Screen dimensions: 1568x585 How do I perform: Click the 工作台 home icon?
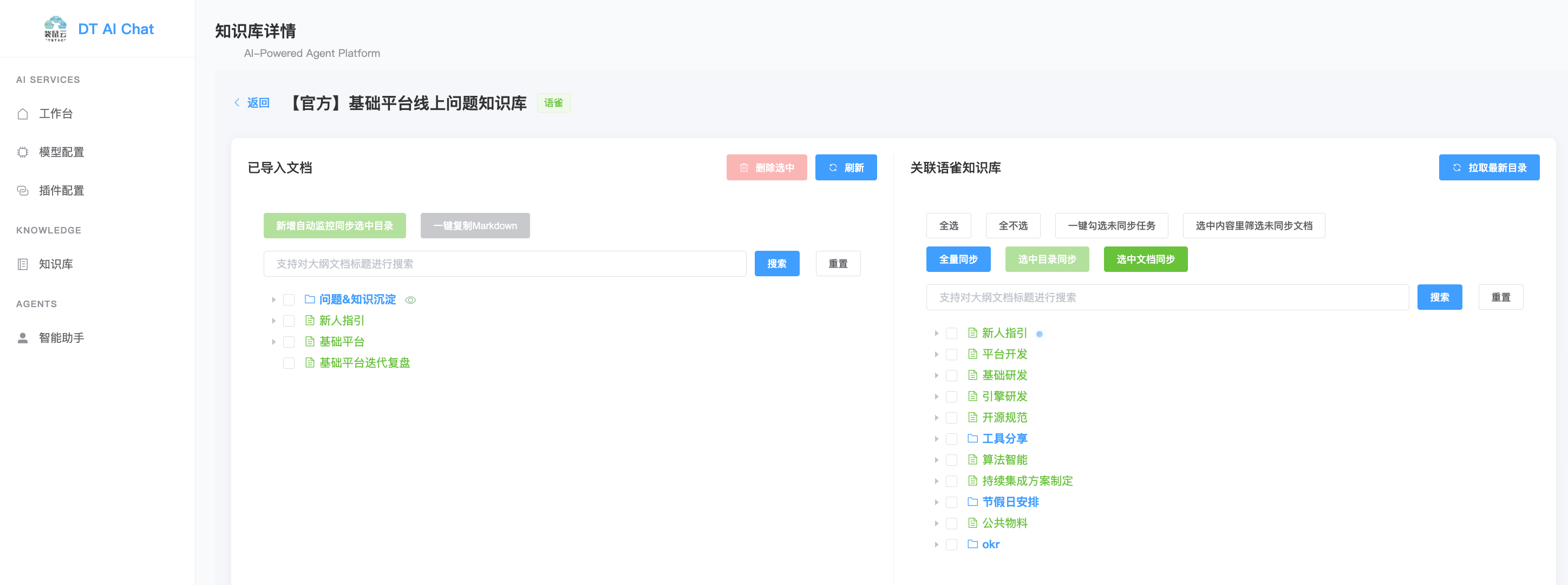coord(23,114)
